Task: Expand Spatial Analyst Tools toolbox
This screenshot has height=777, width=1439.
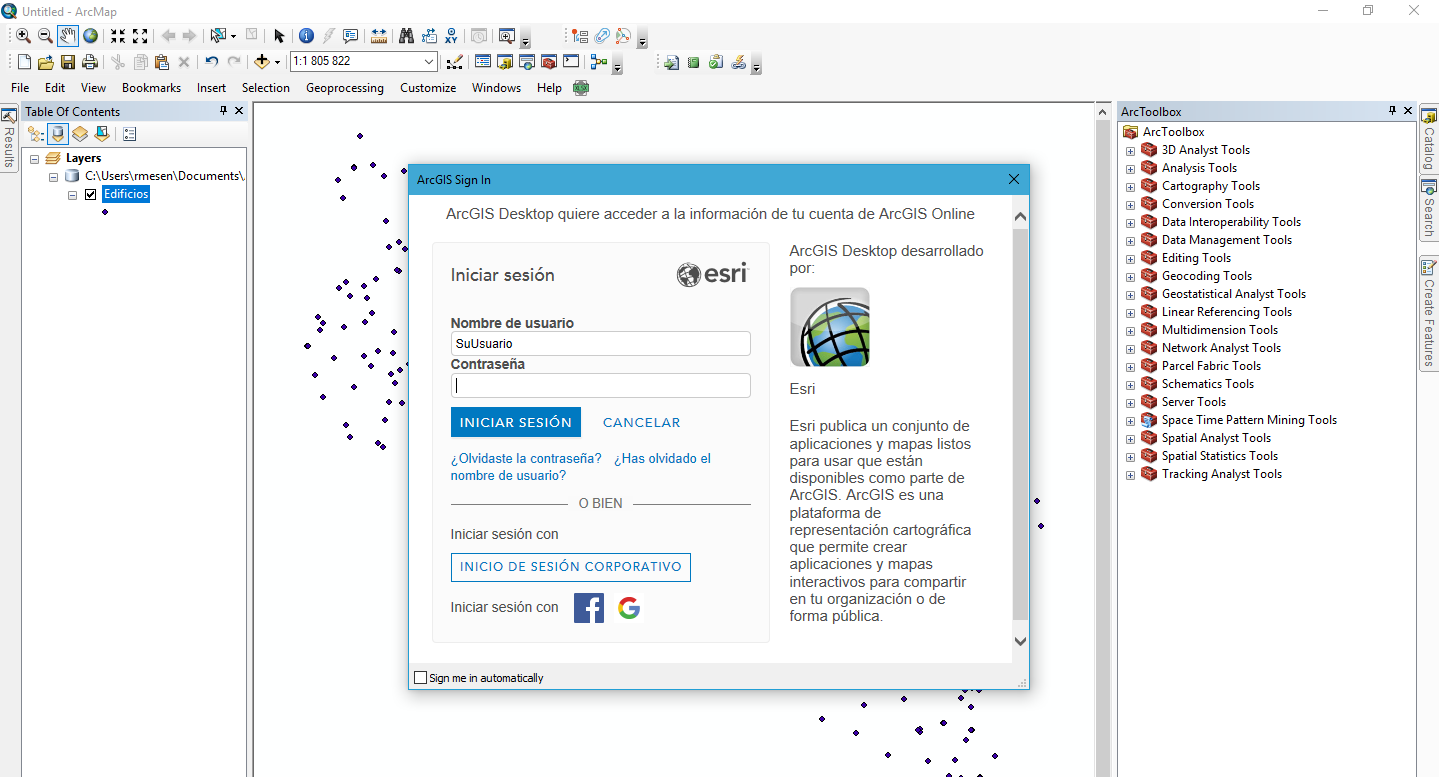Action: point(1131,439)
